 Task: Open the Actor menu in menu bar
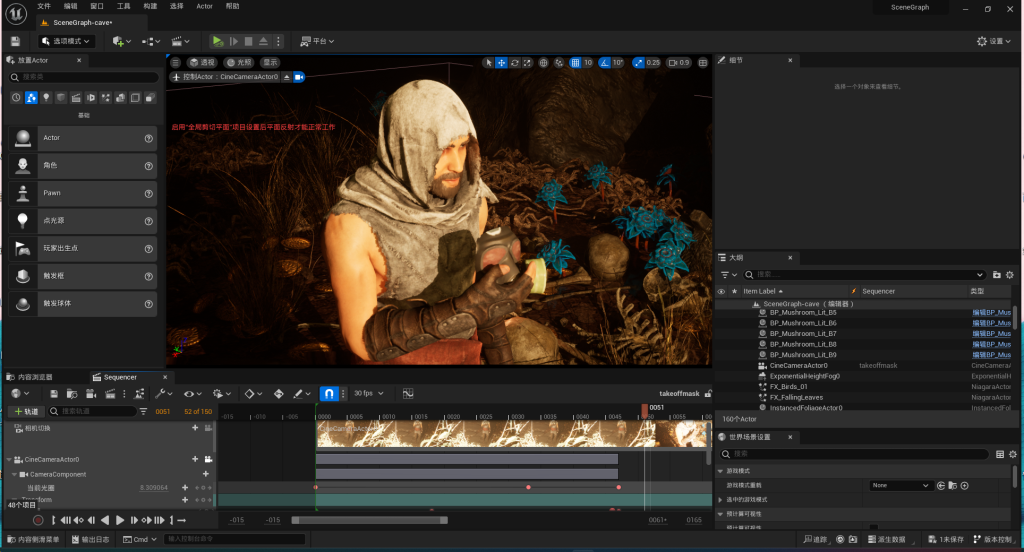pyautogui.click(x=204, y=6)
